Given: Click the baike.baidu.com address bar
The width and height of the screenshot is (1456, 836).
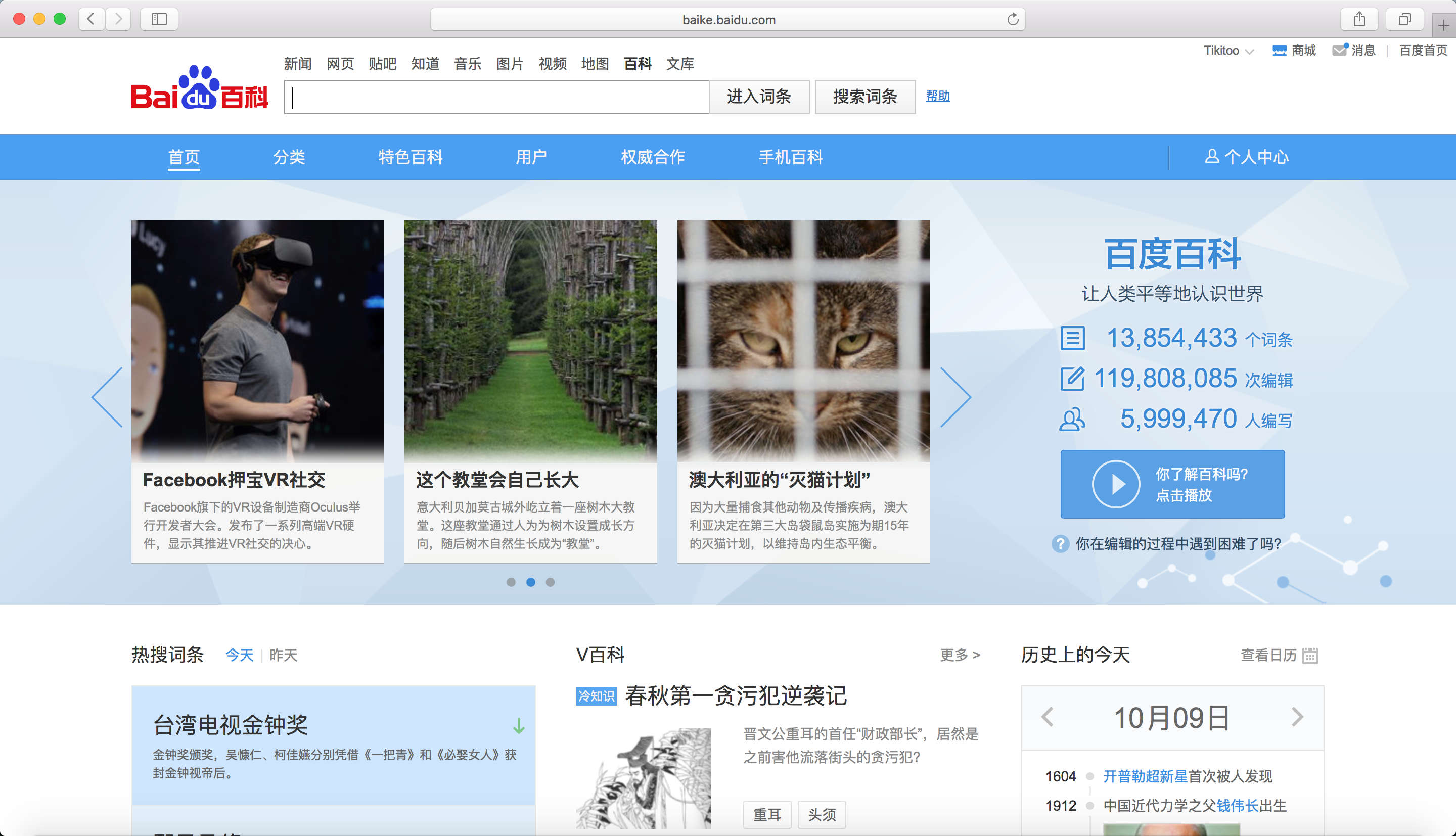Looking at the screenshot, I should [x=727, y=20].
